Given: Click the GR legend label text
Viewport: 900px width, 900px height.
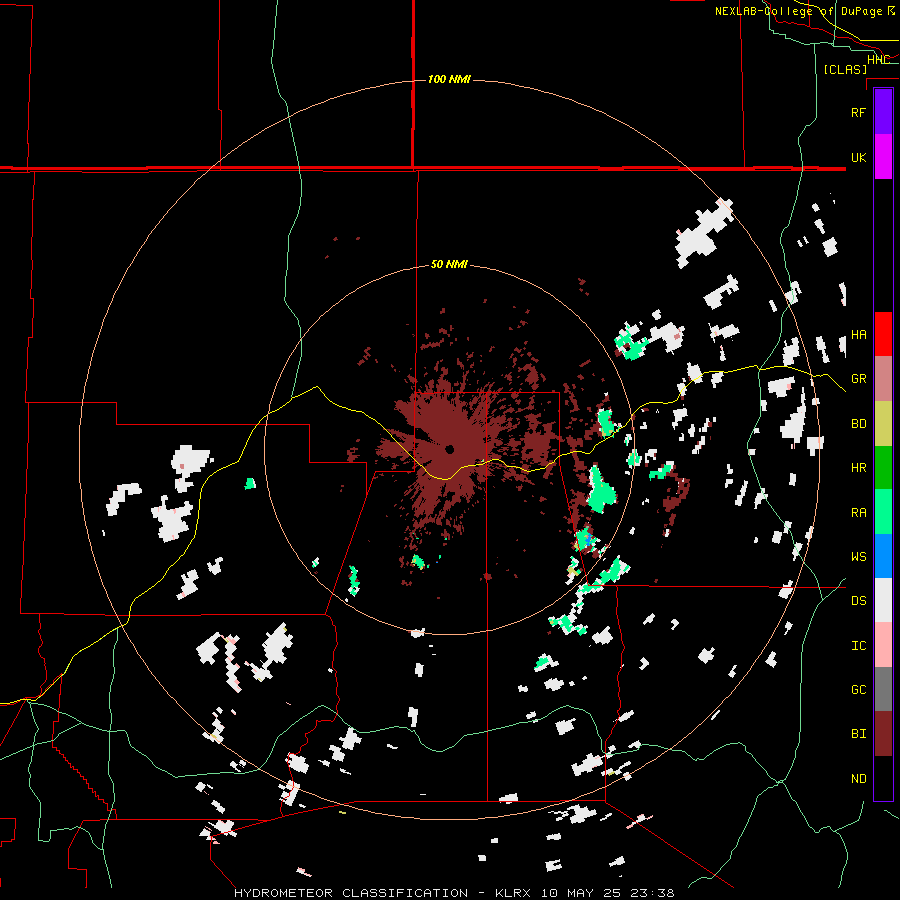Looking at the screenshot, I should click(x=858, y=379).
